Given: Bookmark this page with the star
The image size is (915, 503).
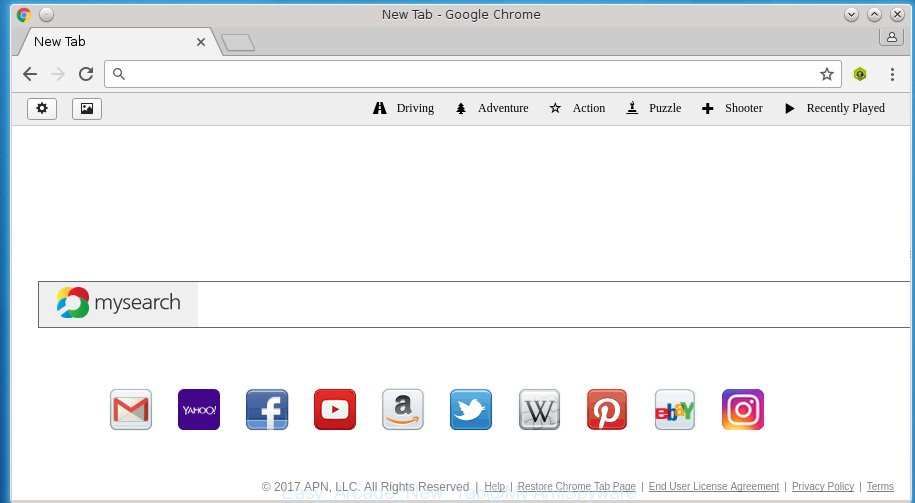Looking at the screenshot, I should pos(827,74).
